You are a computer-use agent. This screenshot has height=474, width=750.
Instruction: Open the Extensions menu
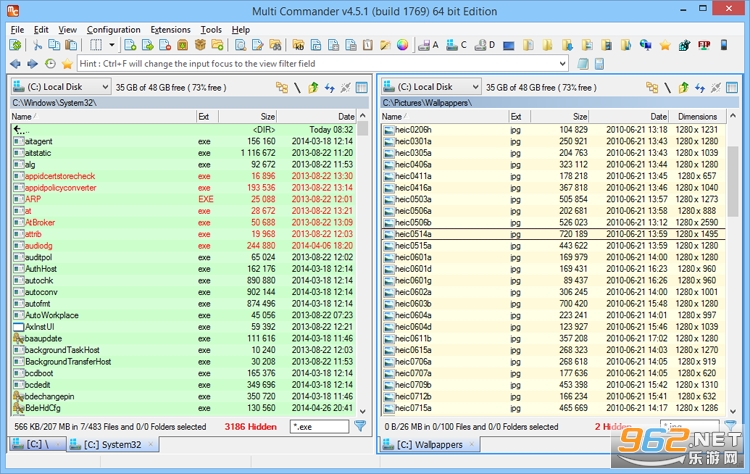170,30
